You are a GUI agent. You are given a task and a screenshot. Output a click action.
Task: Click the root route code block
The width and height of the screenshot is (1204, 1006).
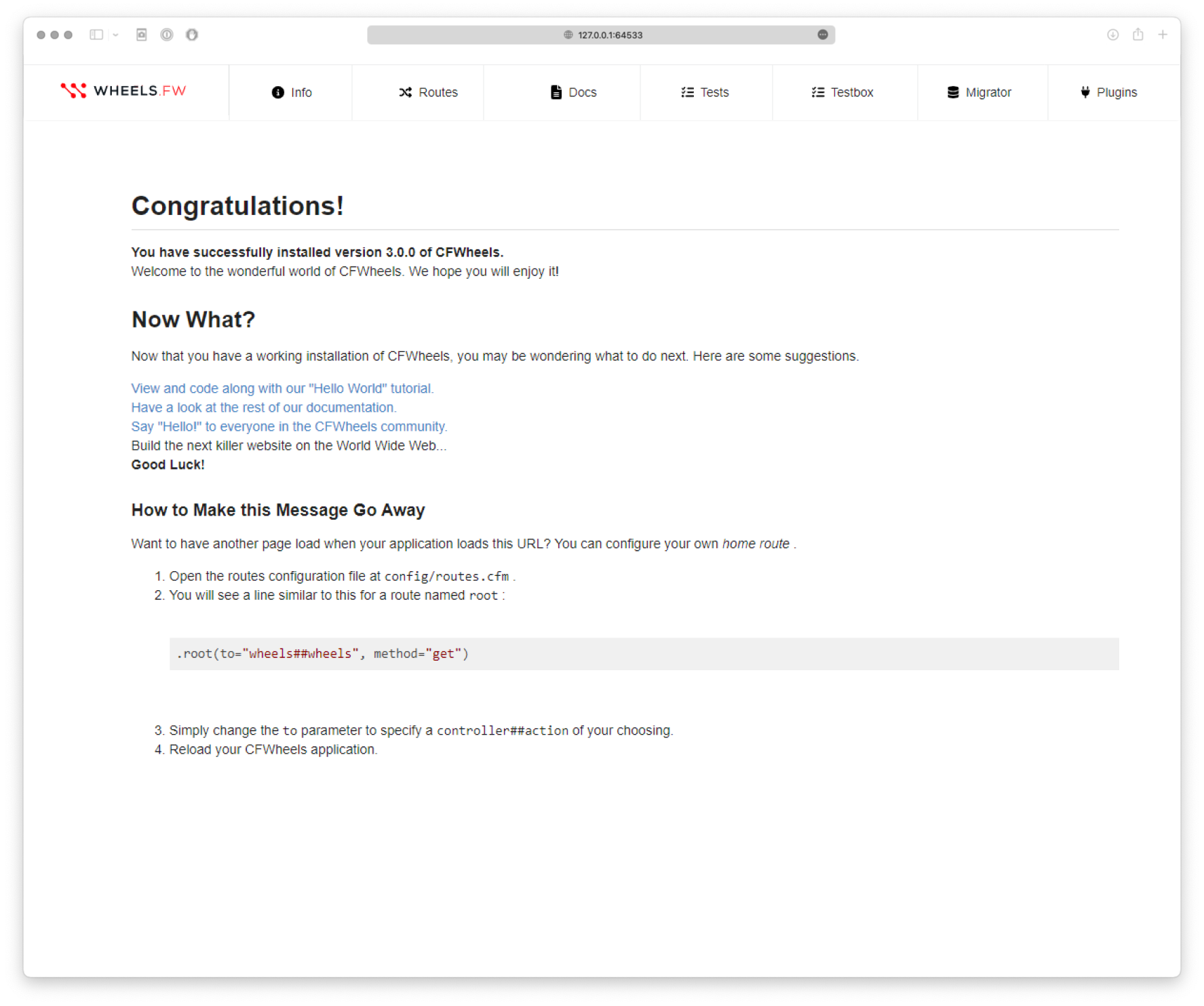point(643,653)
